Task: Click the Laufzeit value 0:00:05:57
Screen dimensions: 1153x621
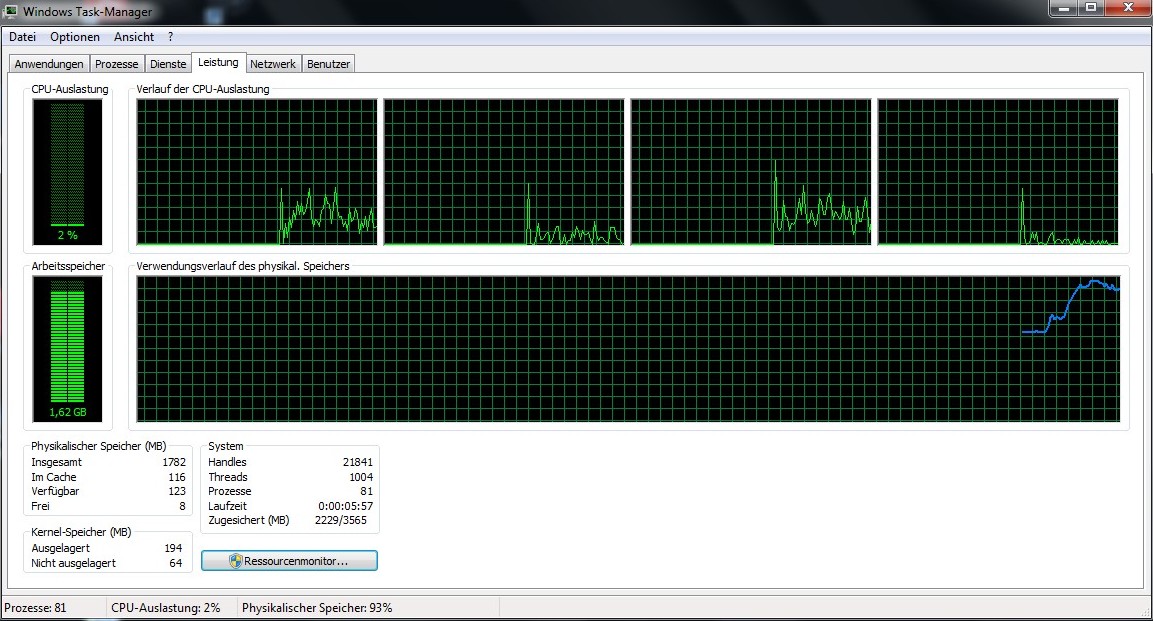Action: pos(346,506)
